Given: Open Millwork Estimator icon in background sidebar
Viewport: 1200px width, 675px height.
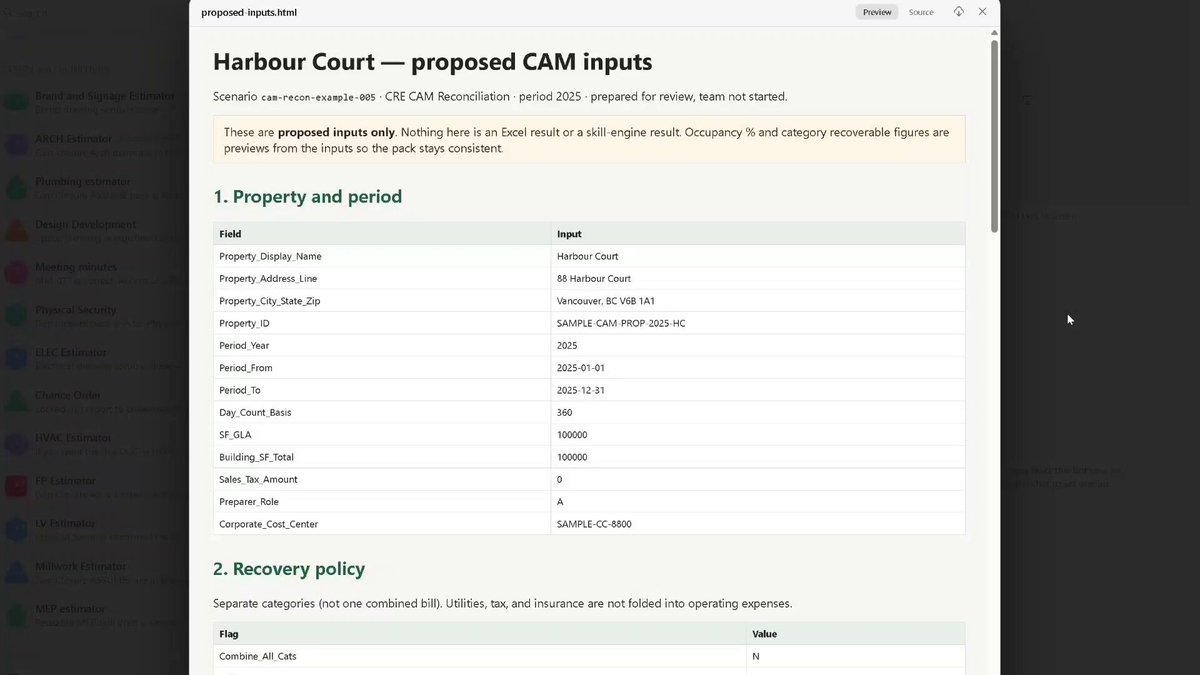Looking at the screenshot, I should point(16,572).
